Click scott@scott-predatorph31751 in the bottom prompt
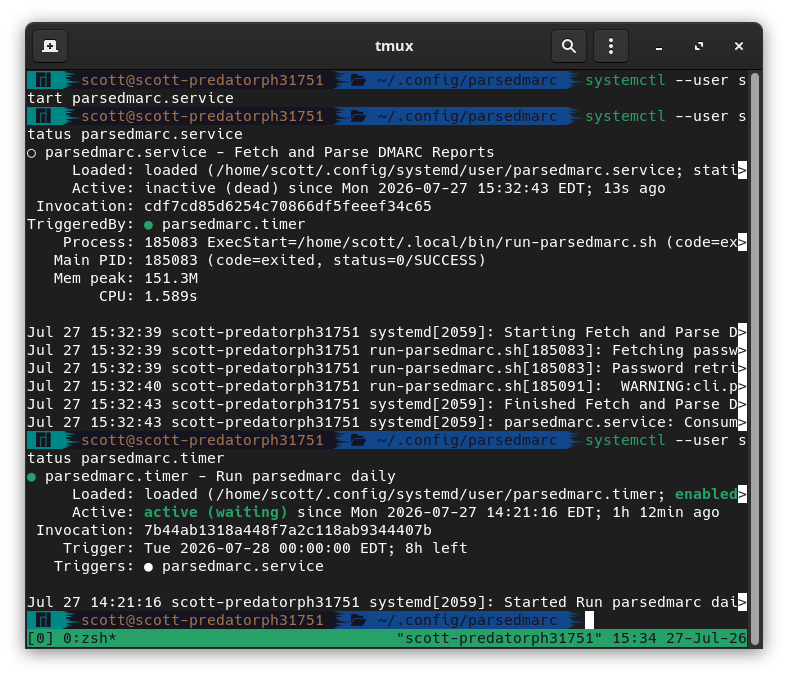The width and height of the screenshot is (788, 677). 203,621
